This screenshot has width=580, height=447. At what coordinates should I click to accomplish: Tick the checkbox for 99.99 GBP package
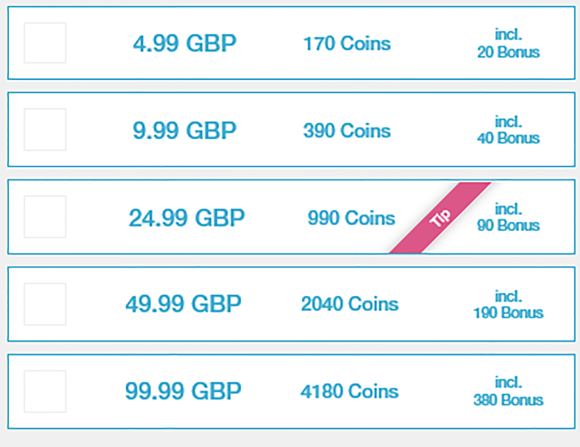click(45, 391)
